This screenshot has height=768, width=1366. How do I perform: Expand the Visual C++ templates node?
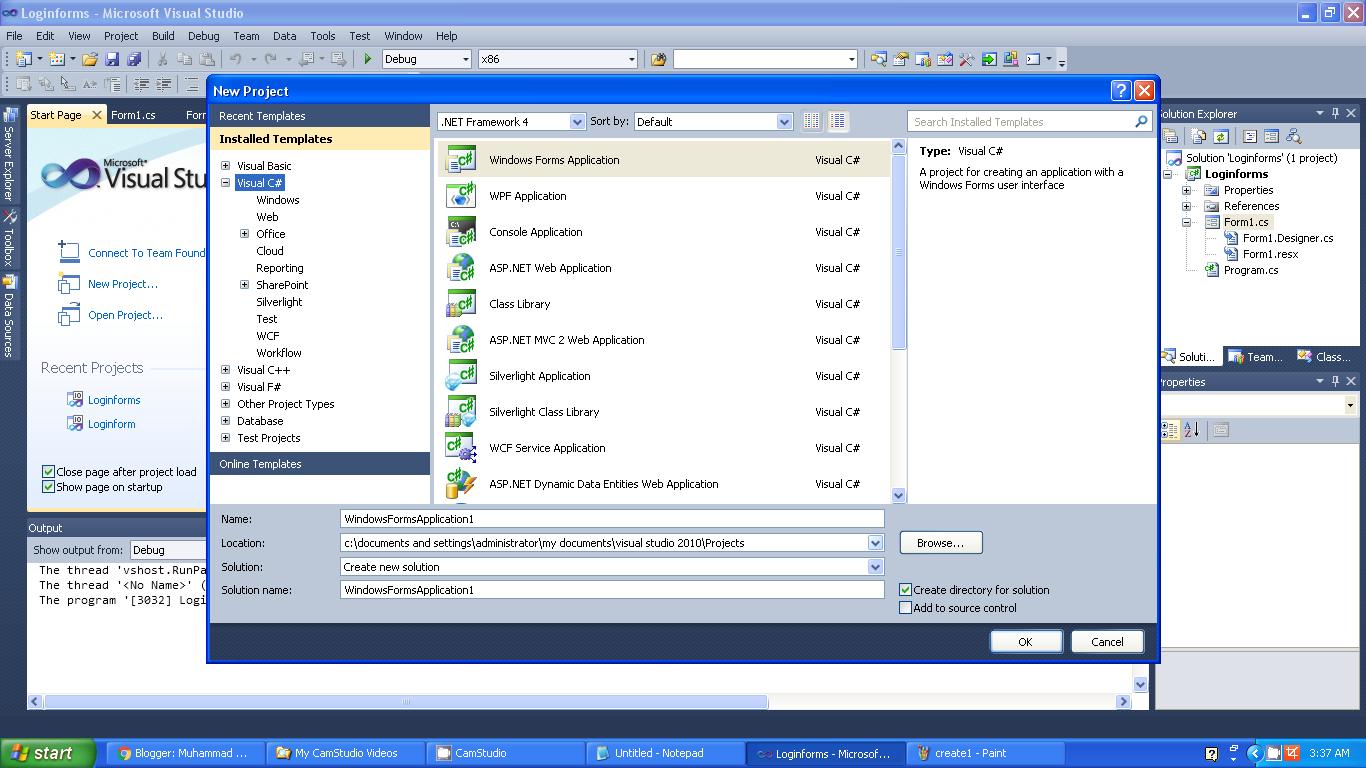point(224,370)
